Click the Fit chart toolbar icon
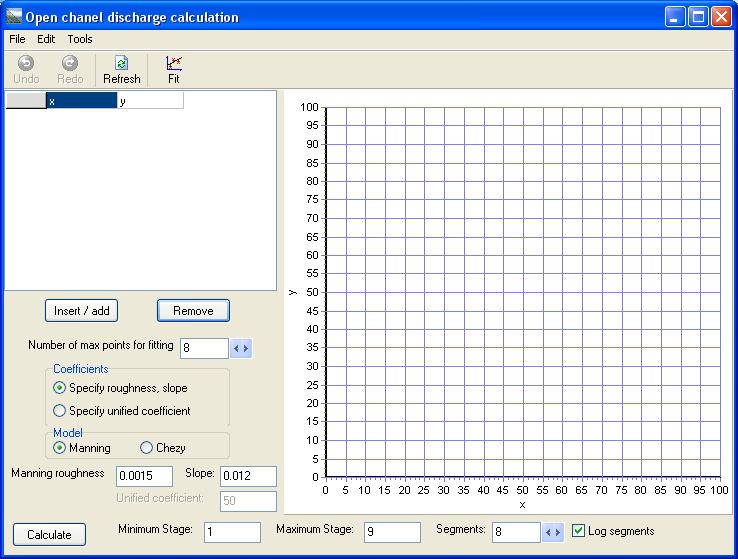 [174, 70]
